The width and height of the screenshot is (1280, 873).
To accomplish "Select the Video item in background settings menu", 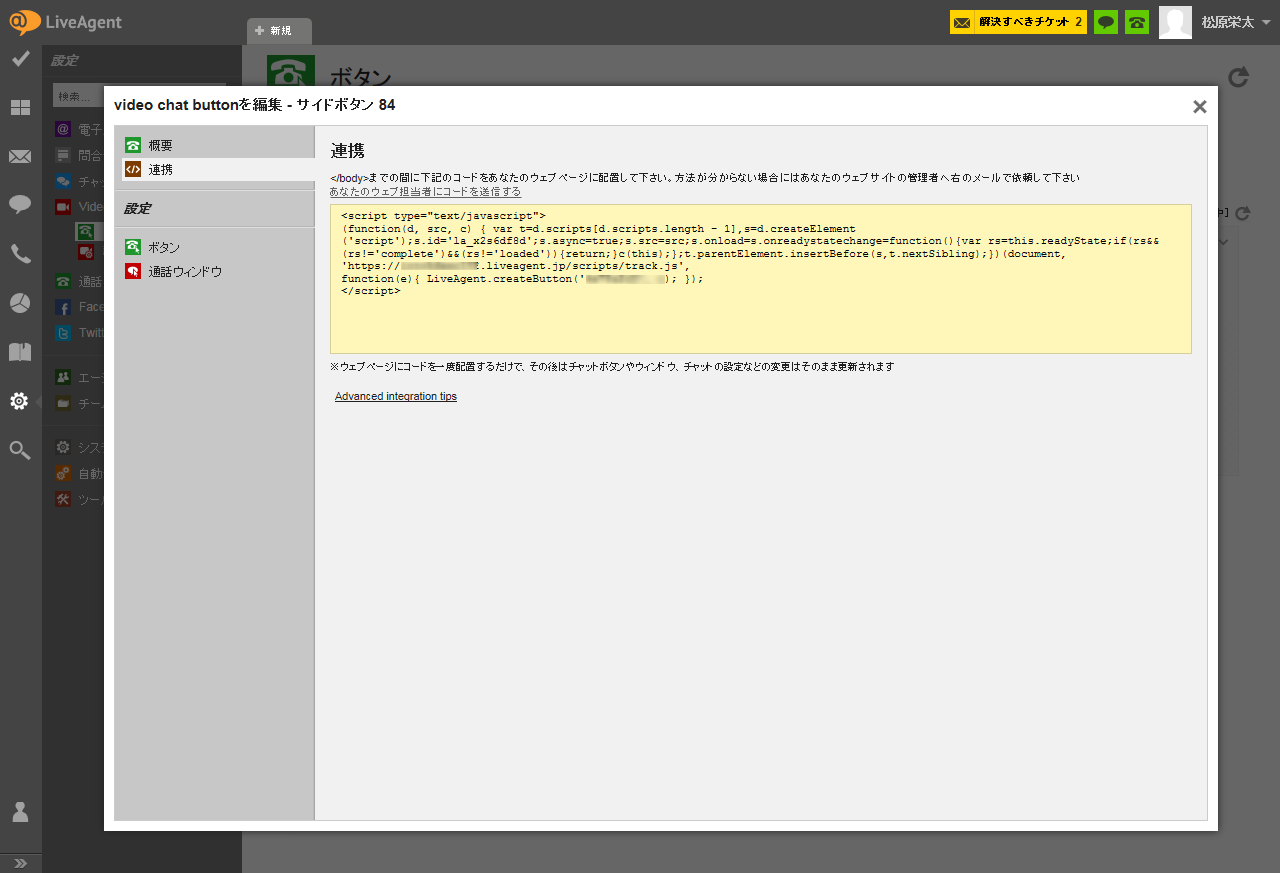I will pos(78,206).
